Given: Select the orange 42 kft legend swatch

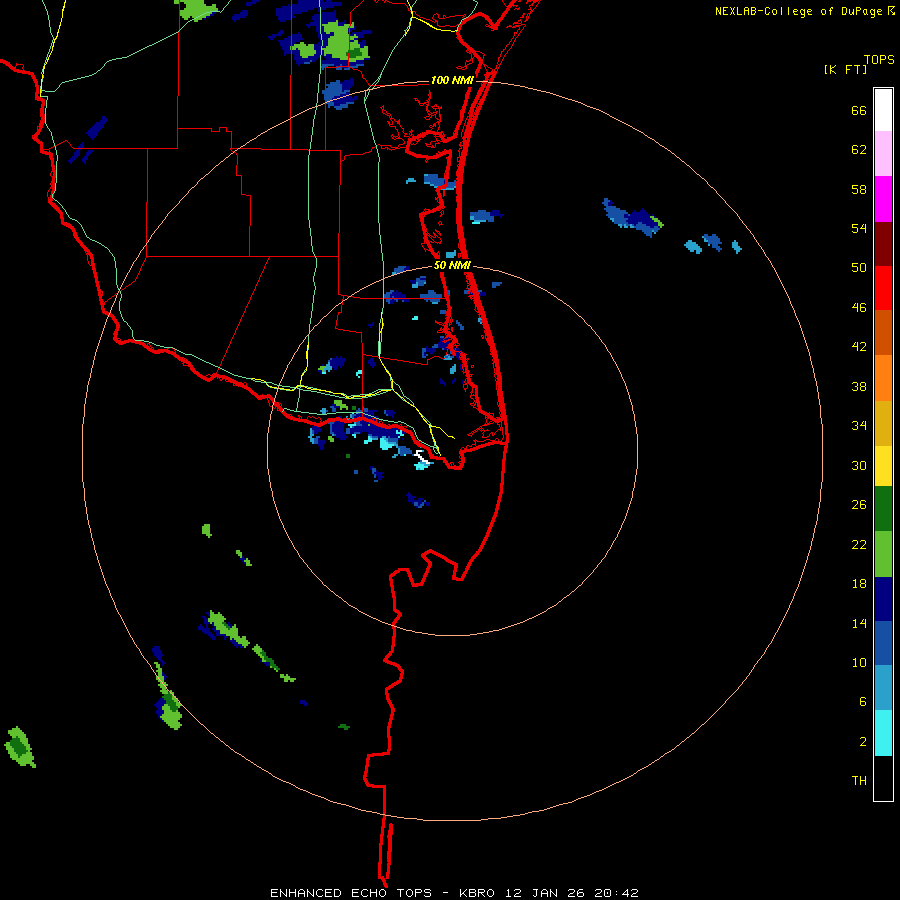Looking at the screenshot, I should (883, 378).
